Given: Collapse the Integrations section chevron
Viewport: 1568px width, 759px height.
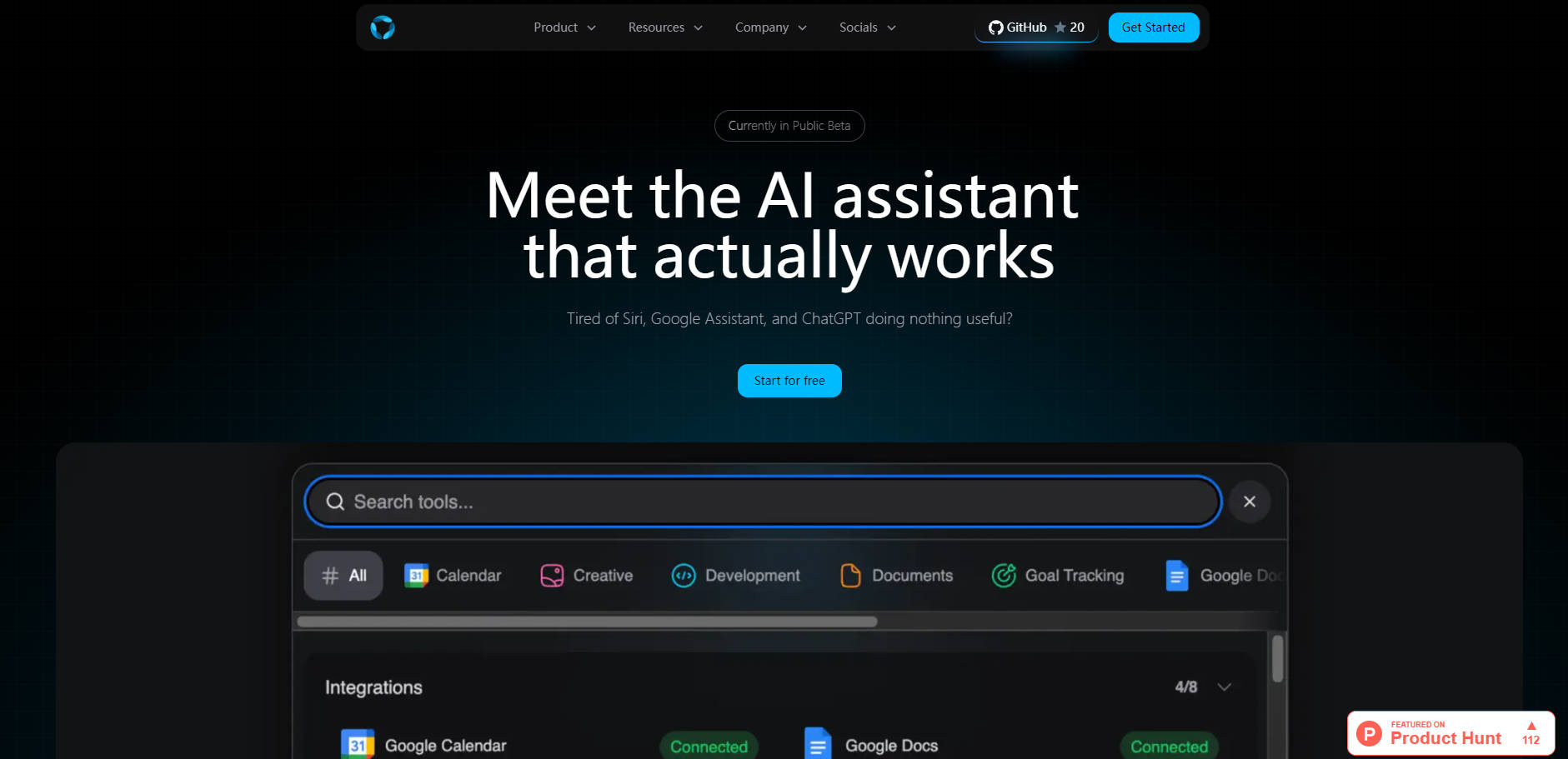Looking at the screenshot, I should pyautogui.click(x=1224, y=687).
